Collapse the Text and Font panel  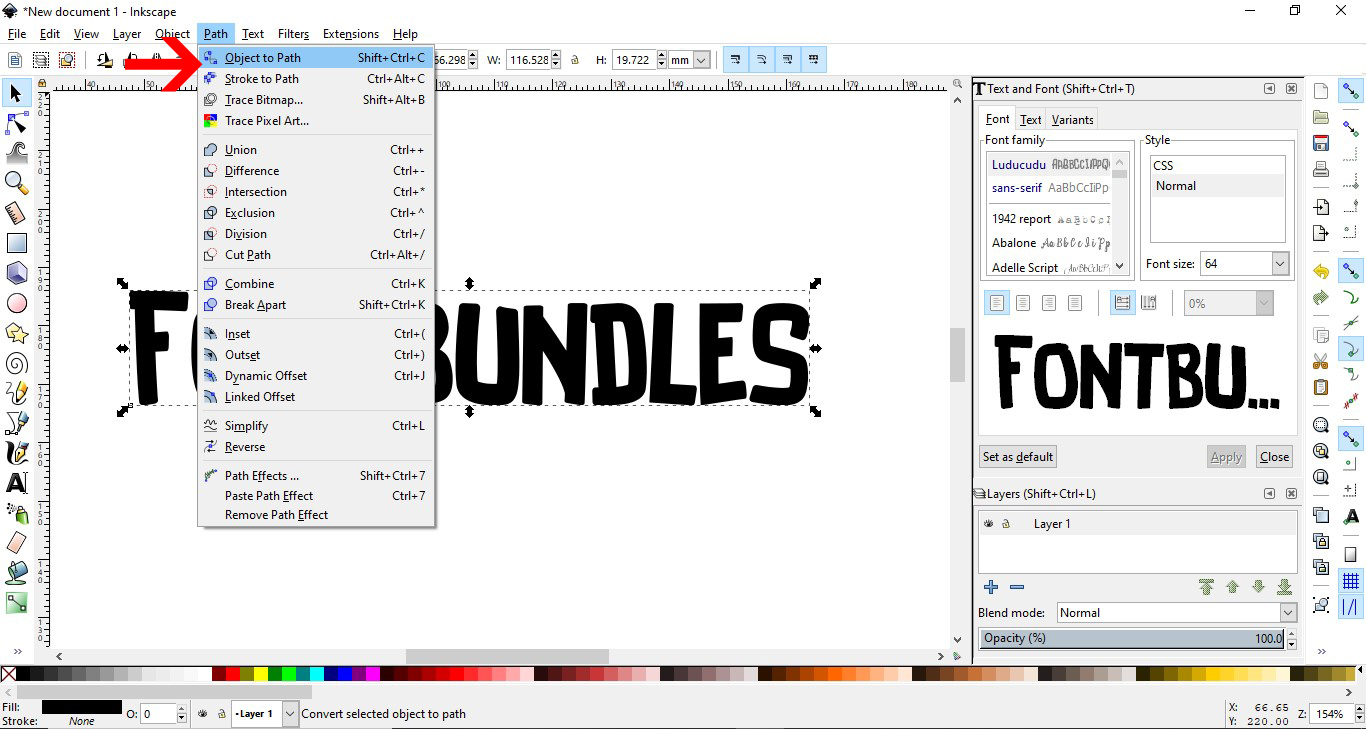tap(1269, 89)
